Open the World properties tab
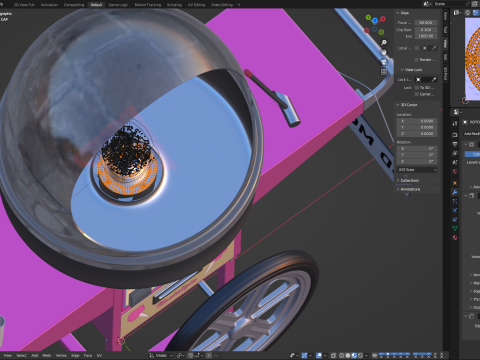 click(455, 171)
